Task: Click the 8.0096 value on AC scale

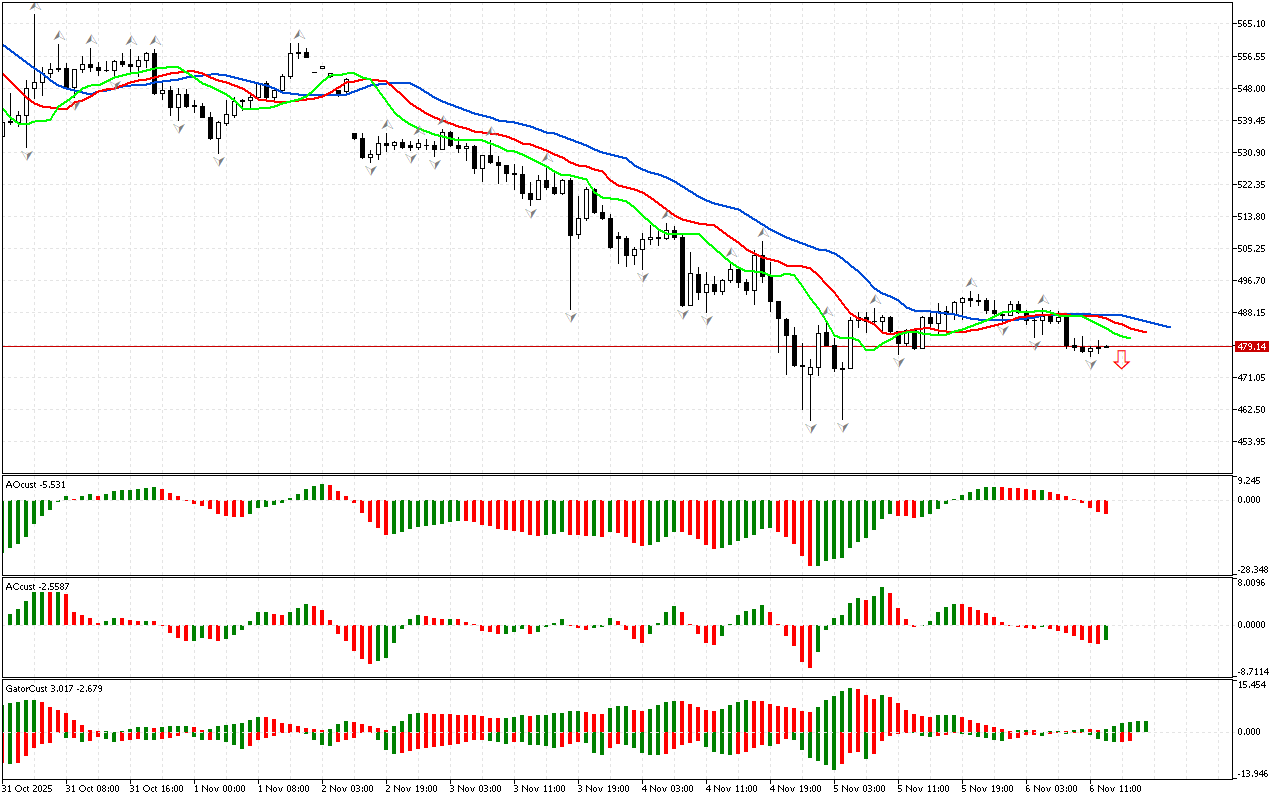Action: (1251, 584)
